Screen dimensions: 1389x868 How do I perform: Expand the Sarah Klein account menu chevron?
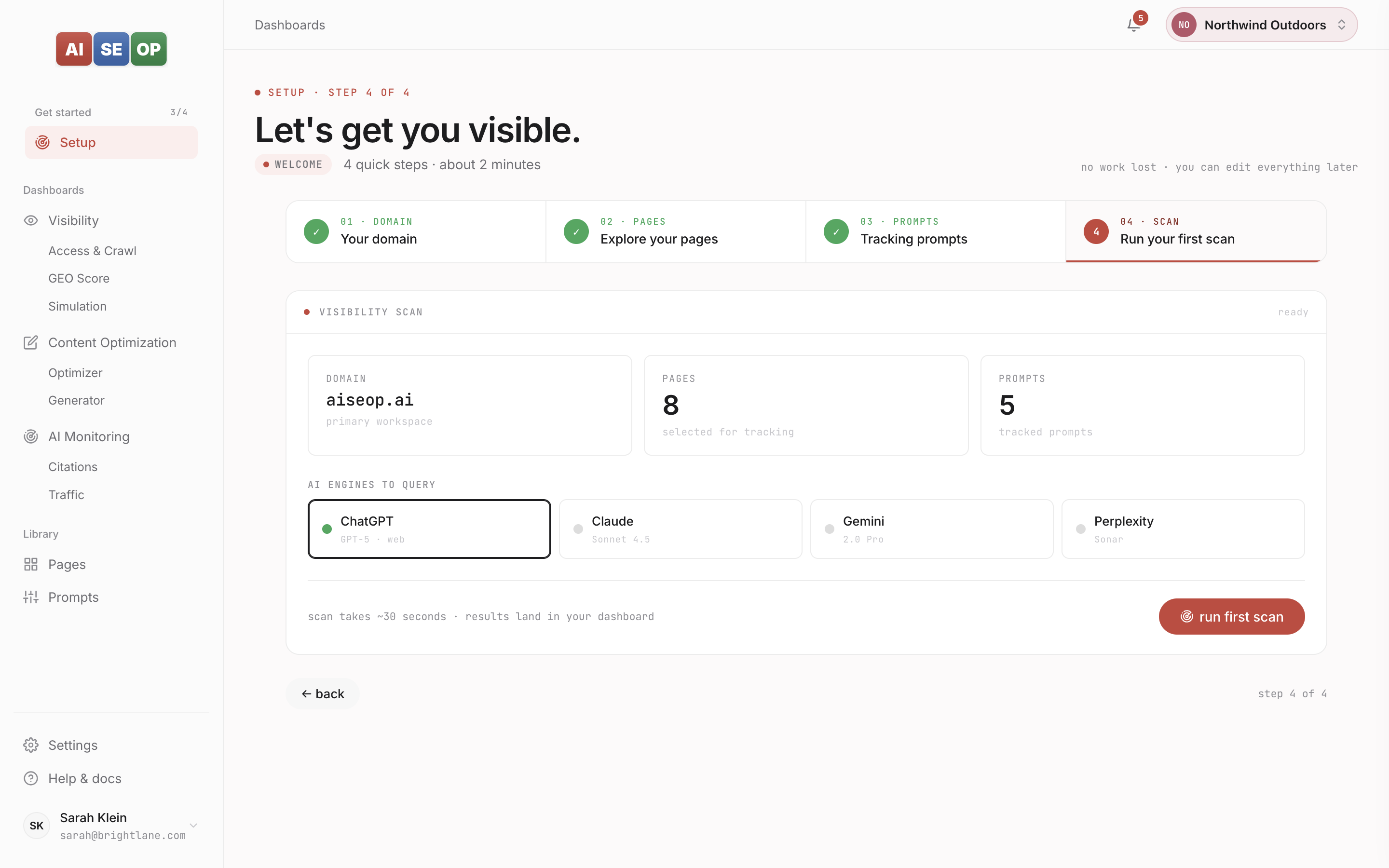pyautogui.click(x=193, y=826)
